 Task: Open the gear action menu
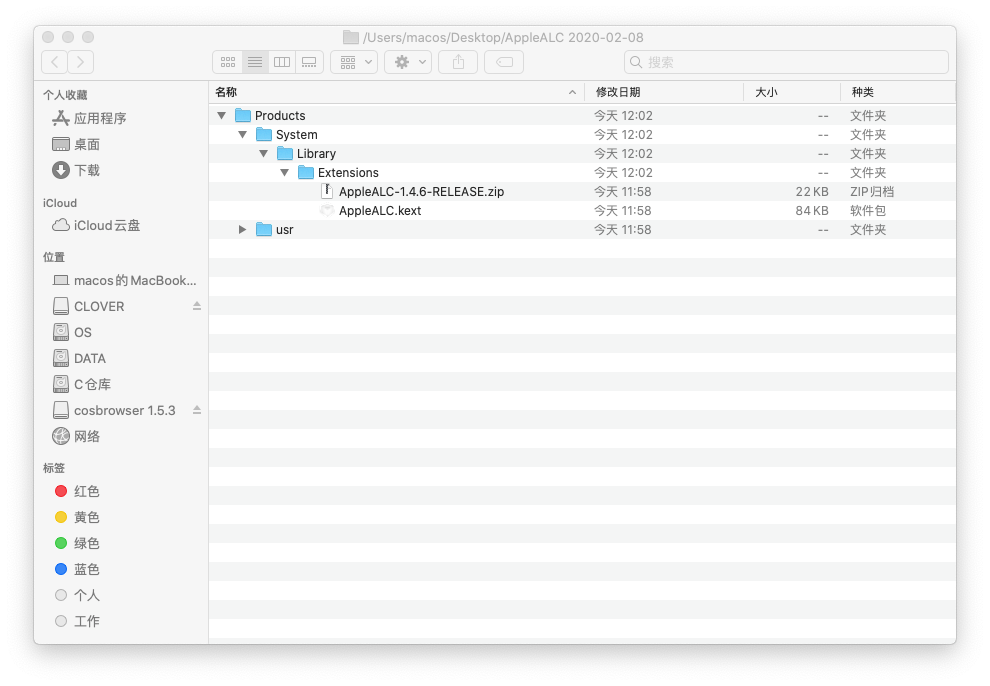click(x=408, y=62)
